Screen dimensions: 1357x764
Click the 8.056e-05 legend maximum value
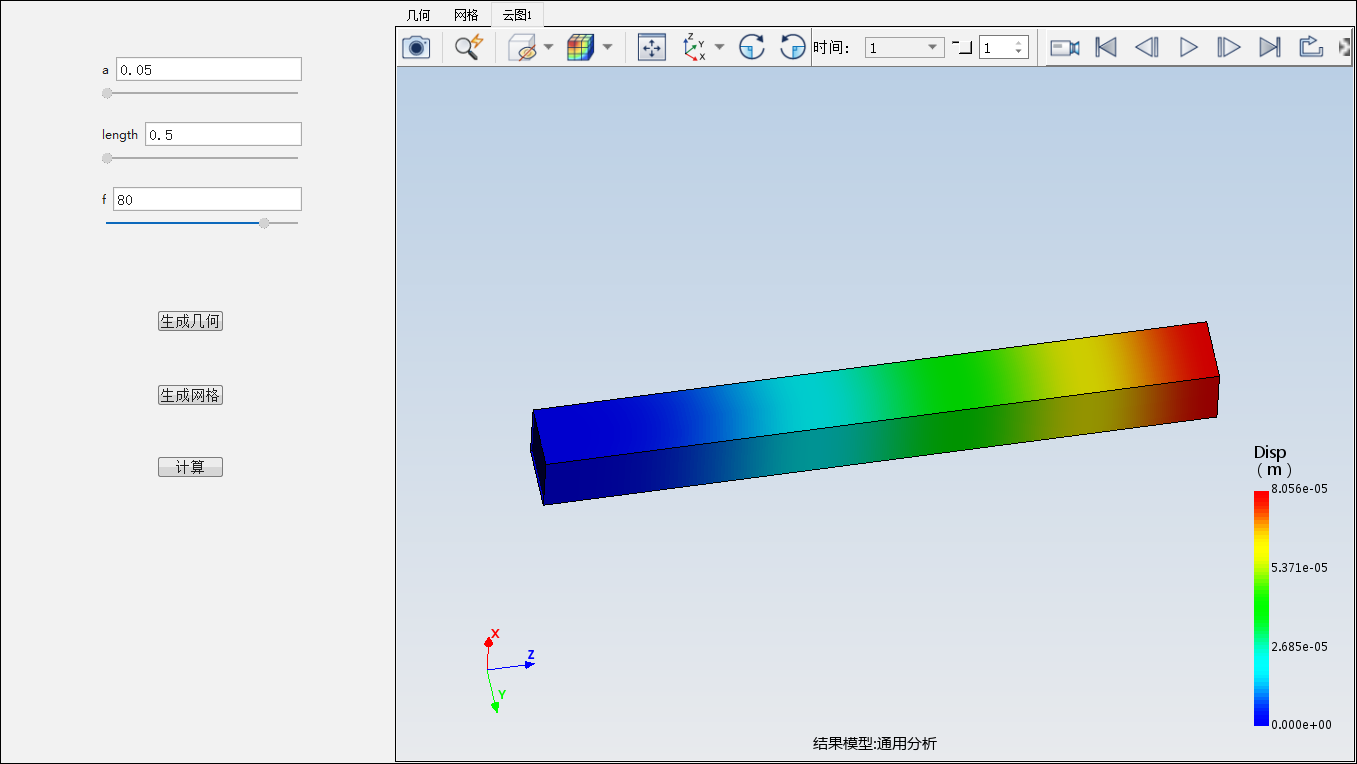point(1299,489)
